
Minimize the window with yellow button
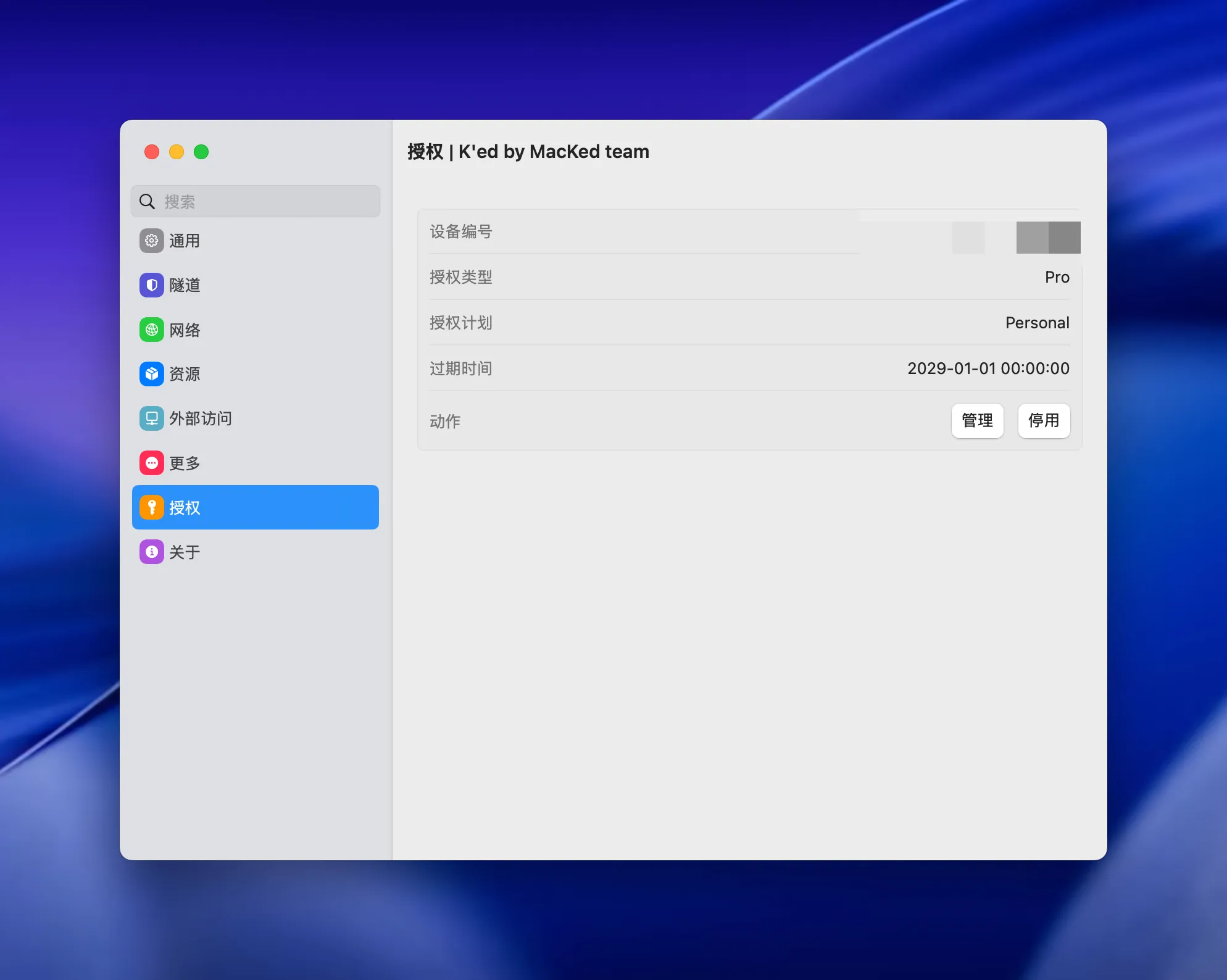click(x=177, y=152)
